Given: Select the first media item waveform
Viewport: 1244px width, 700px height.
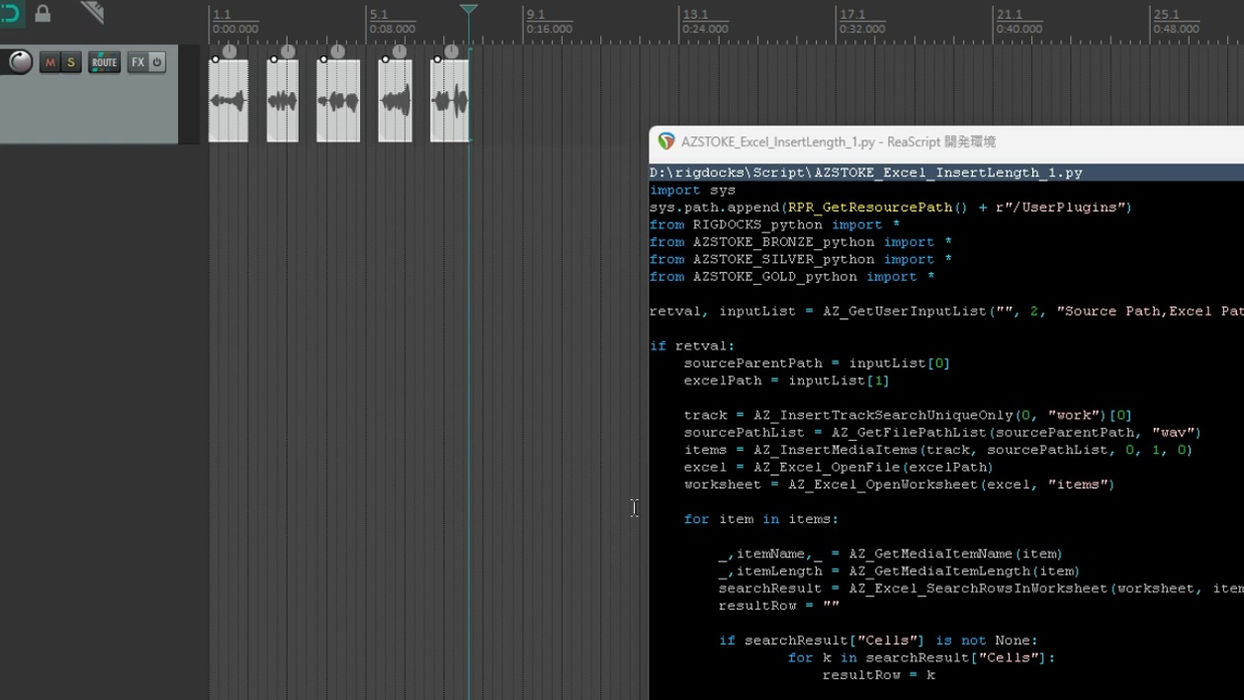Looking at the screenshot, I should (228, 101).
